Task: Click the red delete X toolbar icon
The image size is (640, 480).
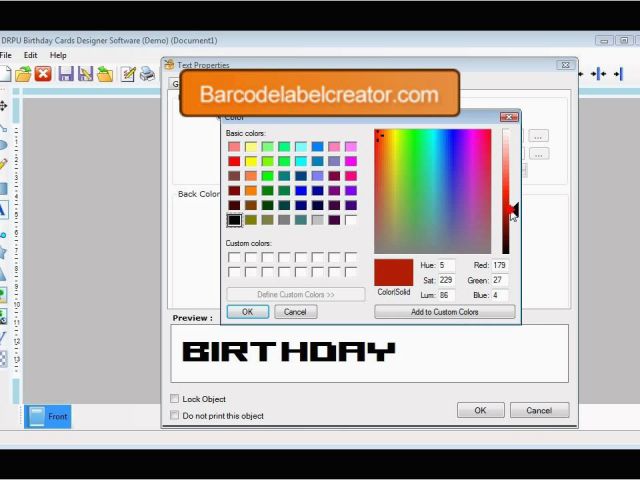Action: 43,74
